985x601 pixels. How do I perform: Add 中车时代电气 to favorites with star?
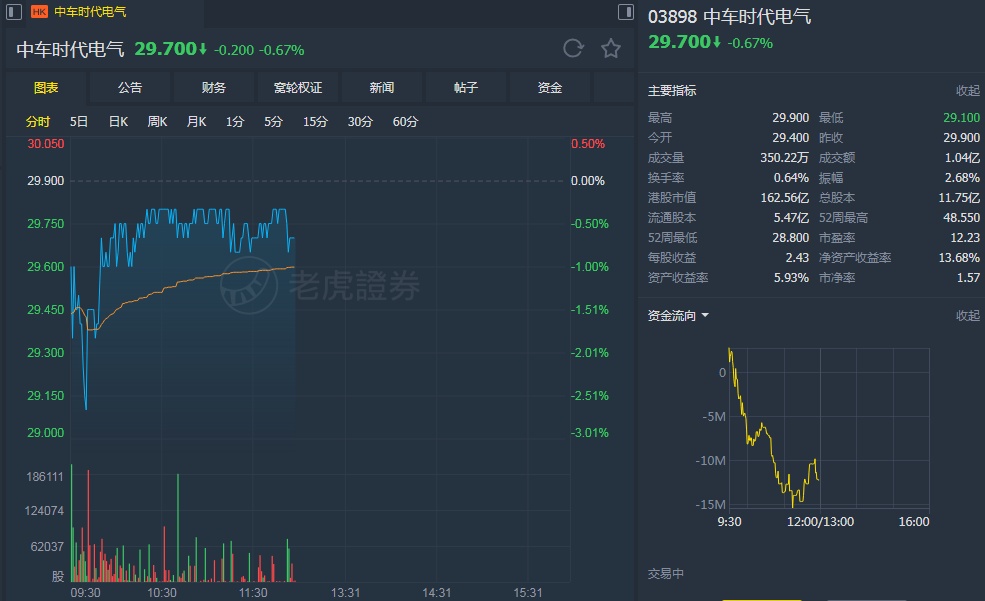coord(611,49)
